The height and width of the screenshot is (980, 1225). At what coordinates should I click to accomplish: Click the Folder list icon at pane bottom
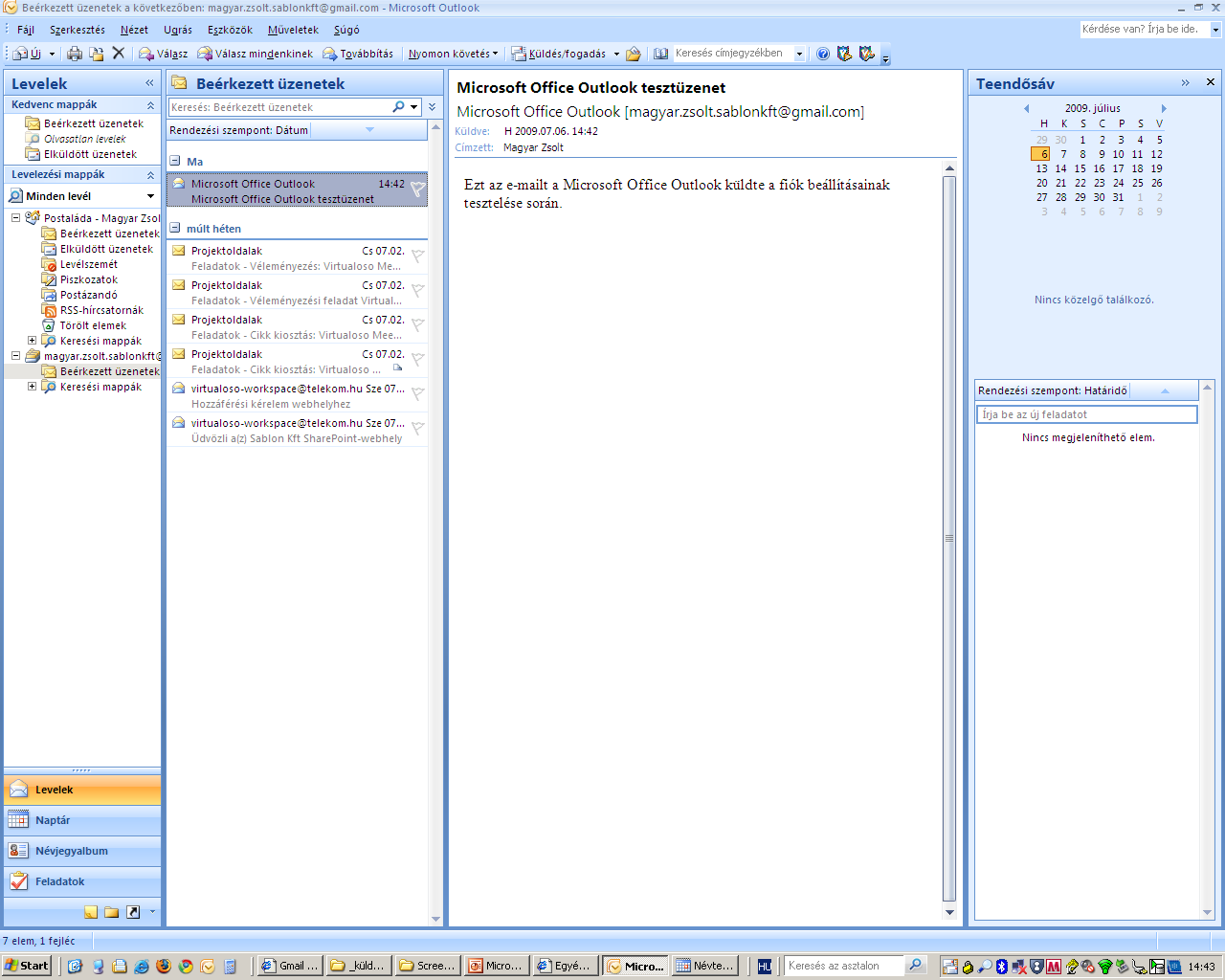tap(112, 912)
